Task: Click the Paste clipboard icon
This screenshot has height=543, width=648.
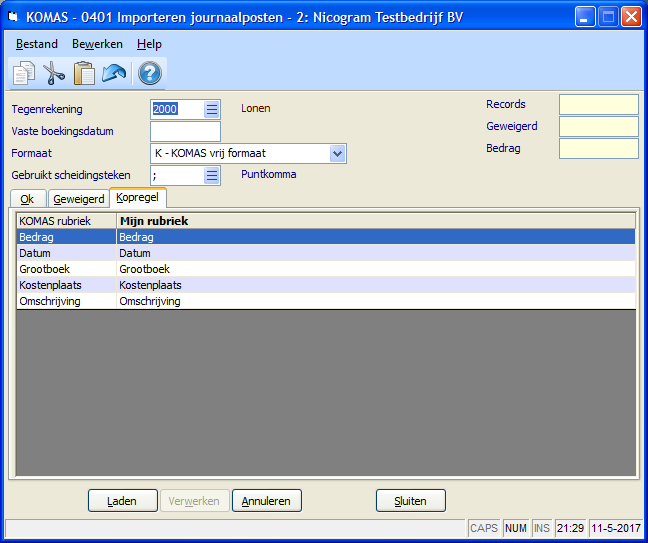Action: pos(84,73)
